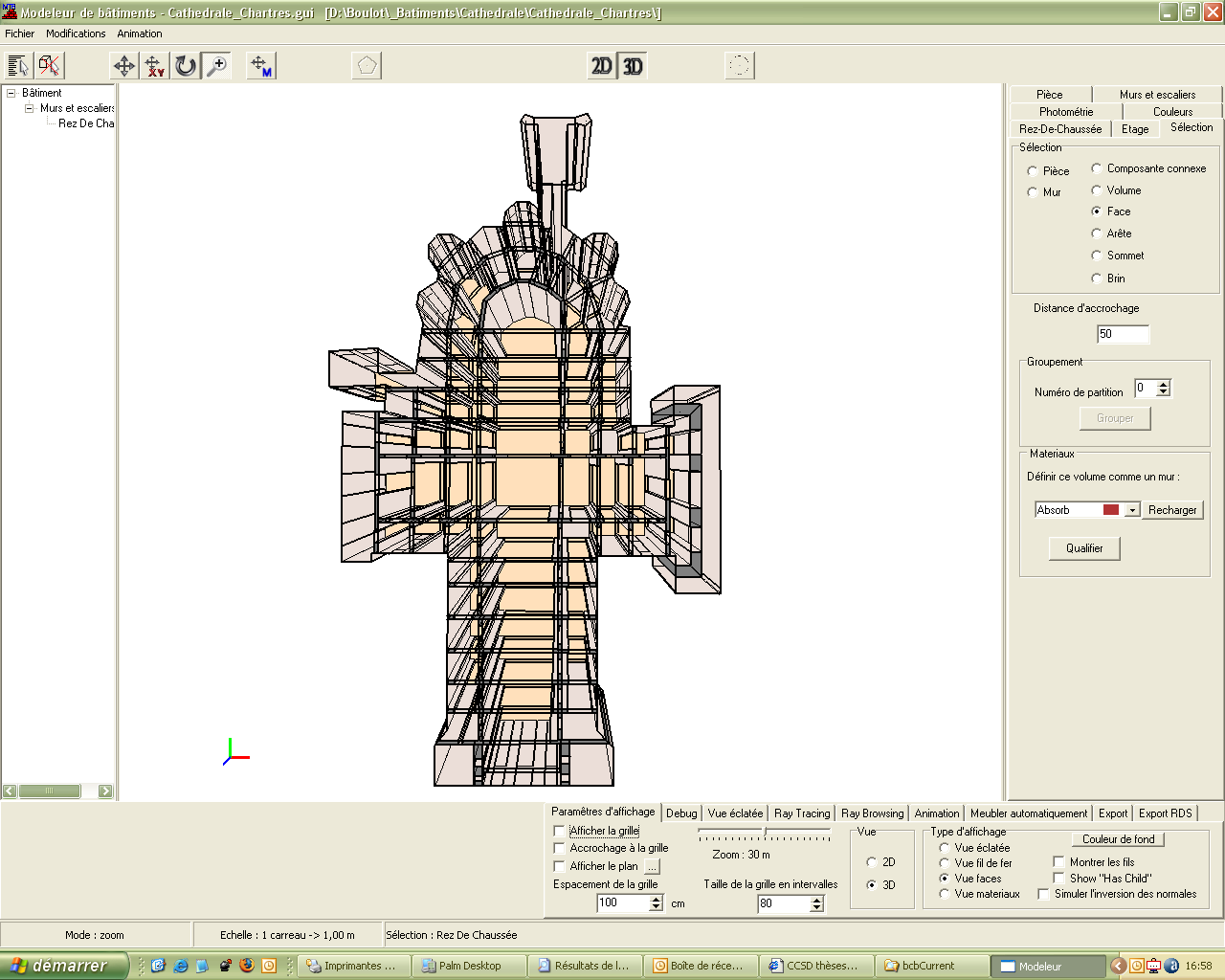Click the Distance d'accrochage input field
Image resolution: width=1225 pixels, height=980 pixels.
click(x=1123, y=334)
